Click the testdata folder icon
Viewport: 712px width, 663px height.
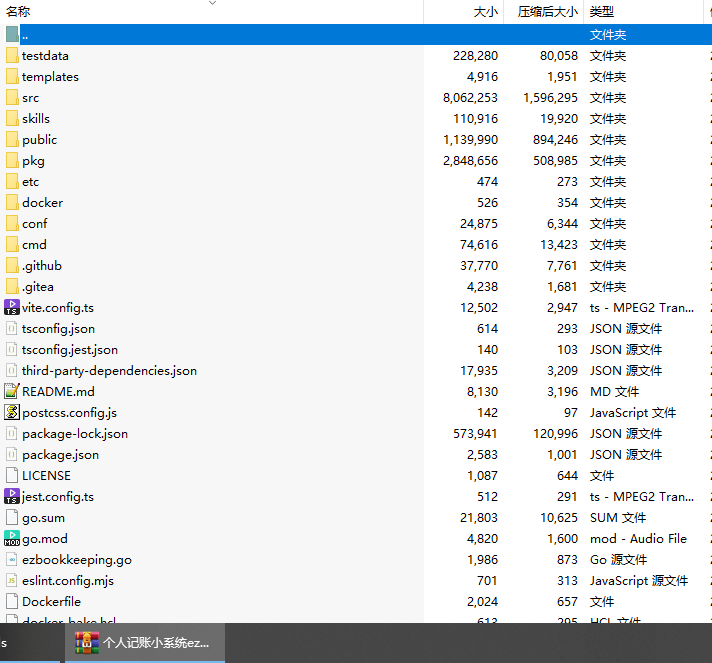tap(12, 56)
